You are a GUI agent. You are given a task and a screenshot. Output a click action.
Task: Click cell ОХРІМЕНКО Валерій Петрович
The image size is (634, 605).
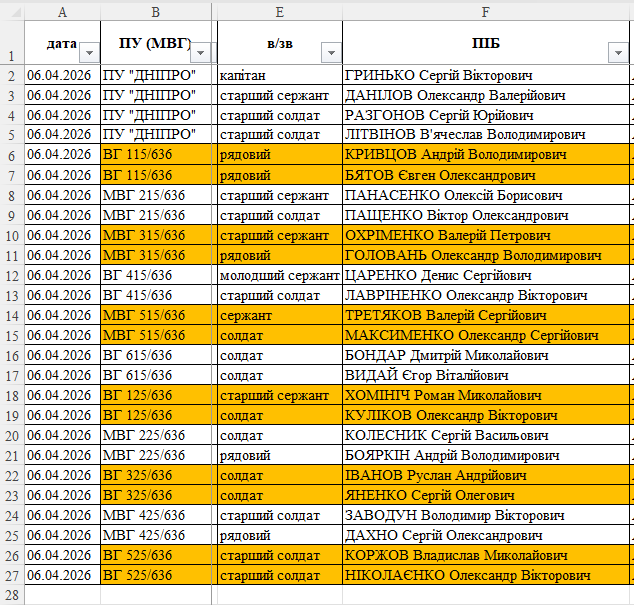pos(486,235)
